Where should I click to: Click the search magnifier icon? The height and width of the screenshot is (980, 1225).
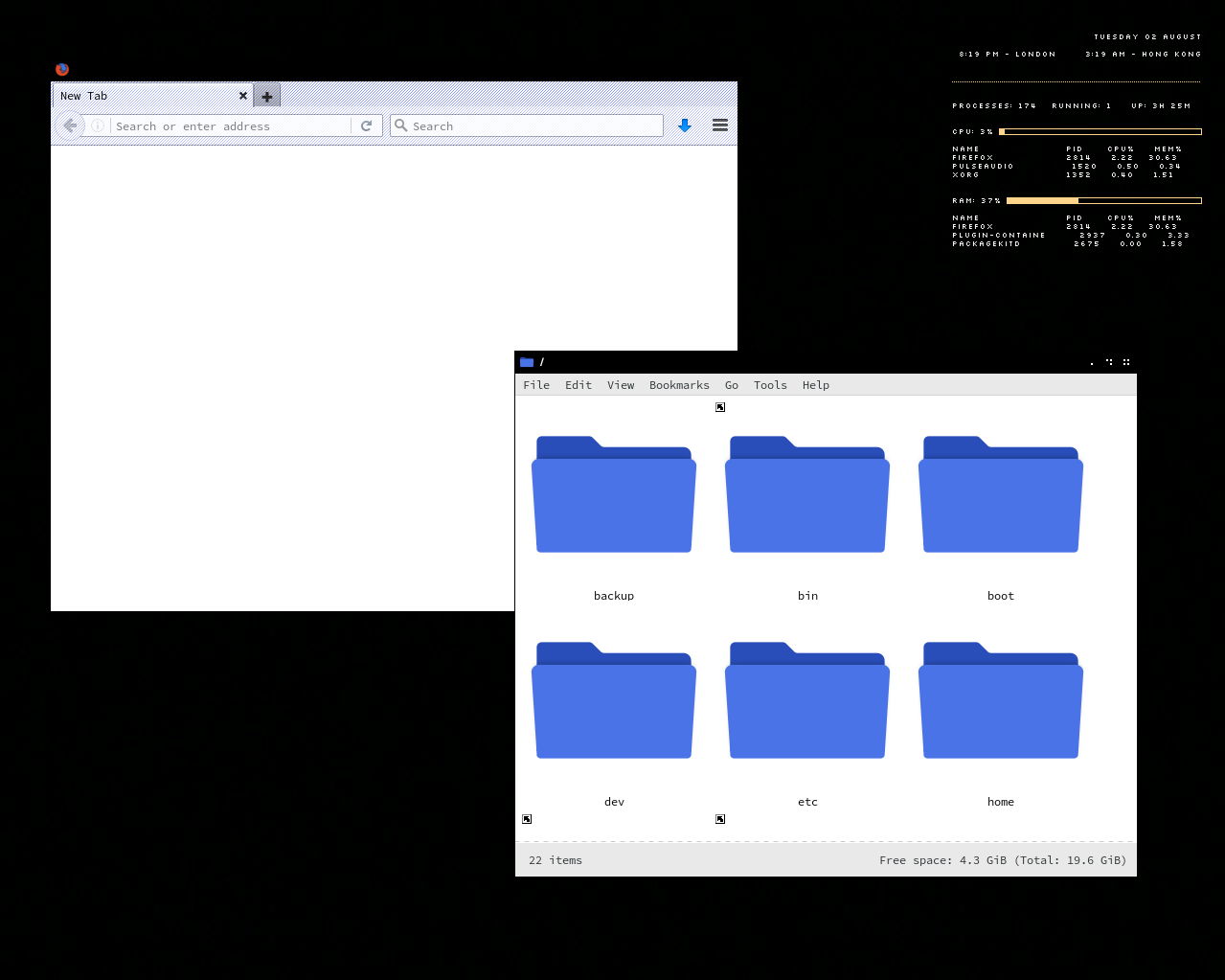(400, 125)
